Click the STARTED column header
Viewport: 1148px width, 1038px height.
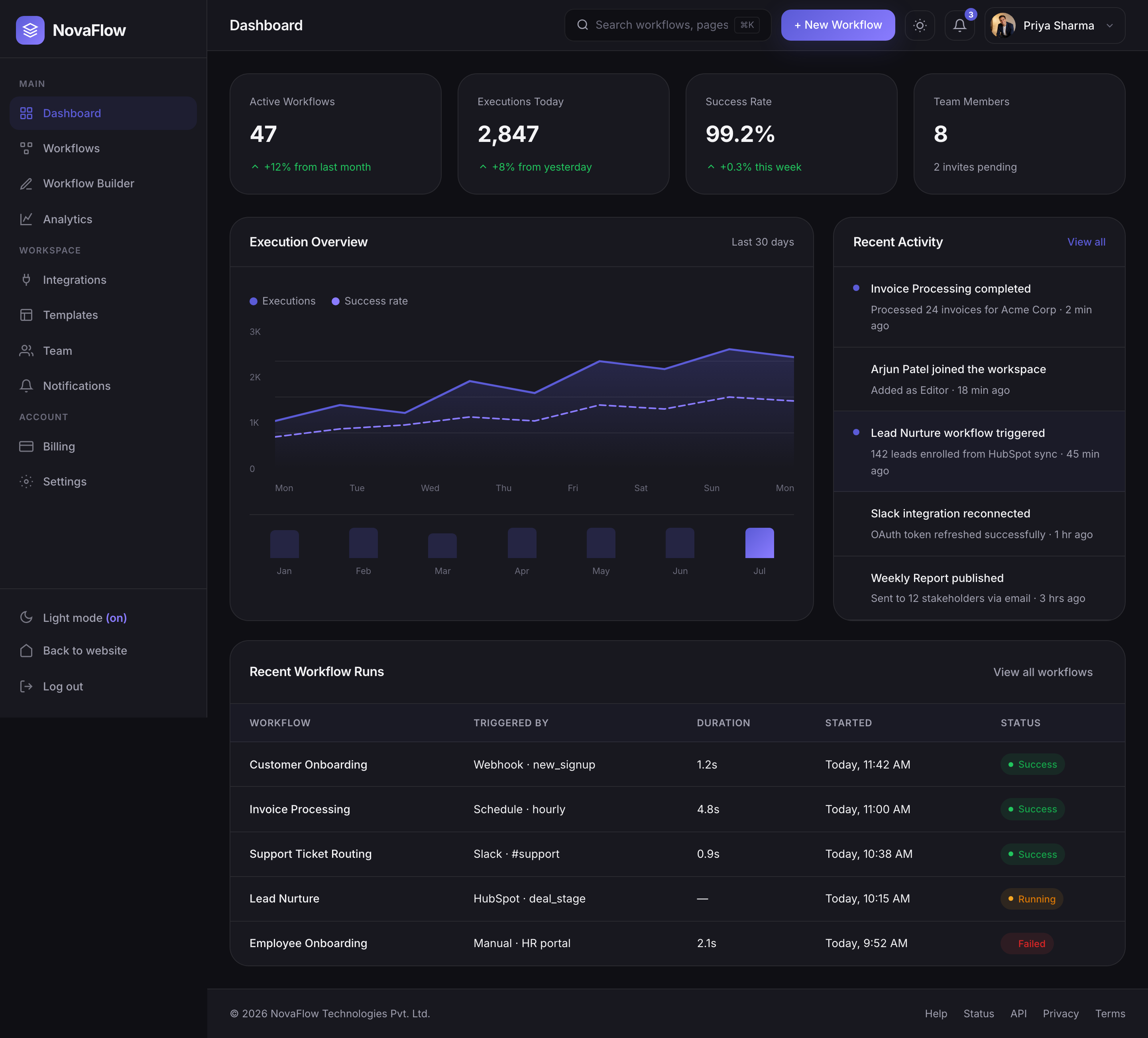click(x=848, y=723)
